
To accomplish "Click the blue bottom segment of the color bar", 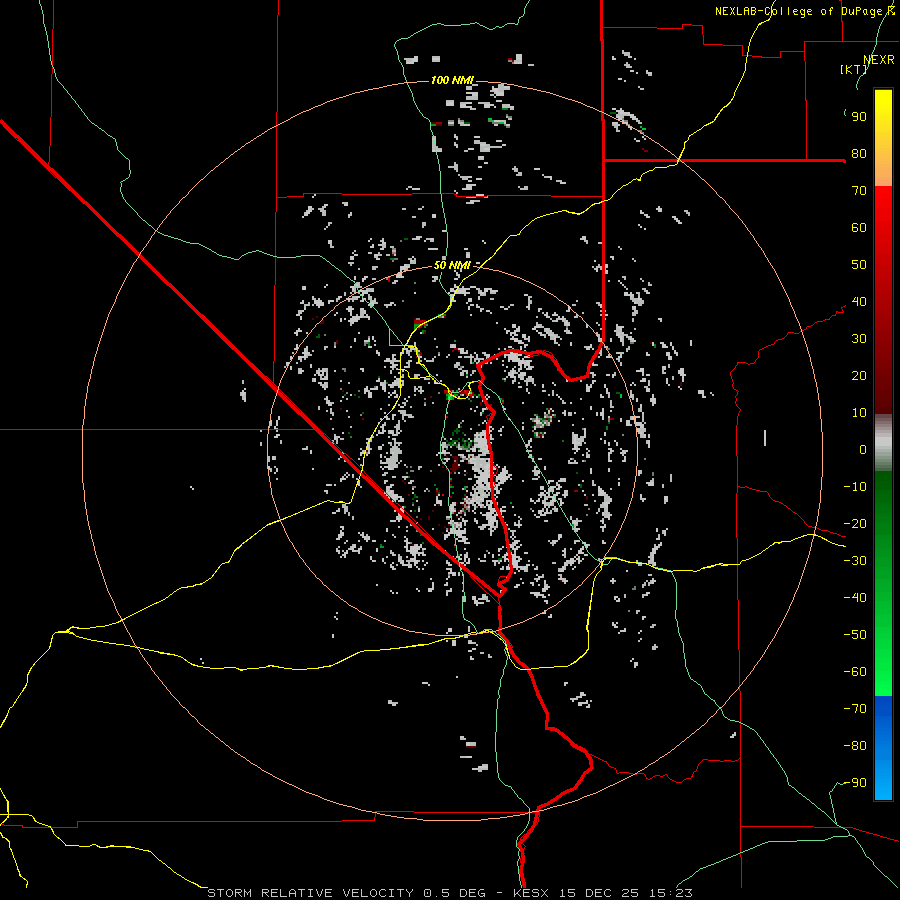I will [x=883, y=748].
